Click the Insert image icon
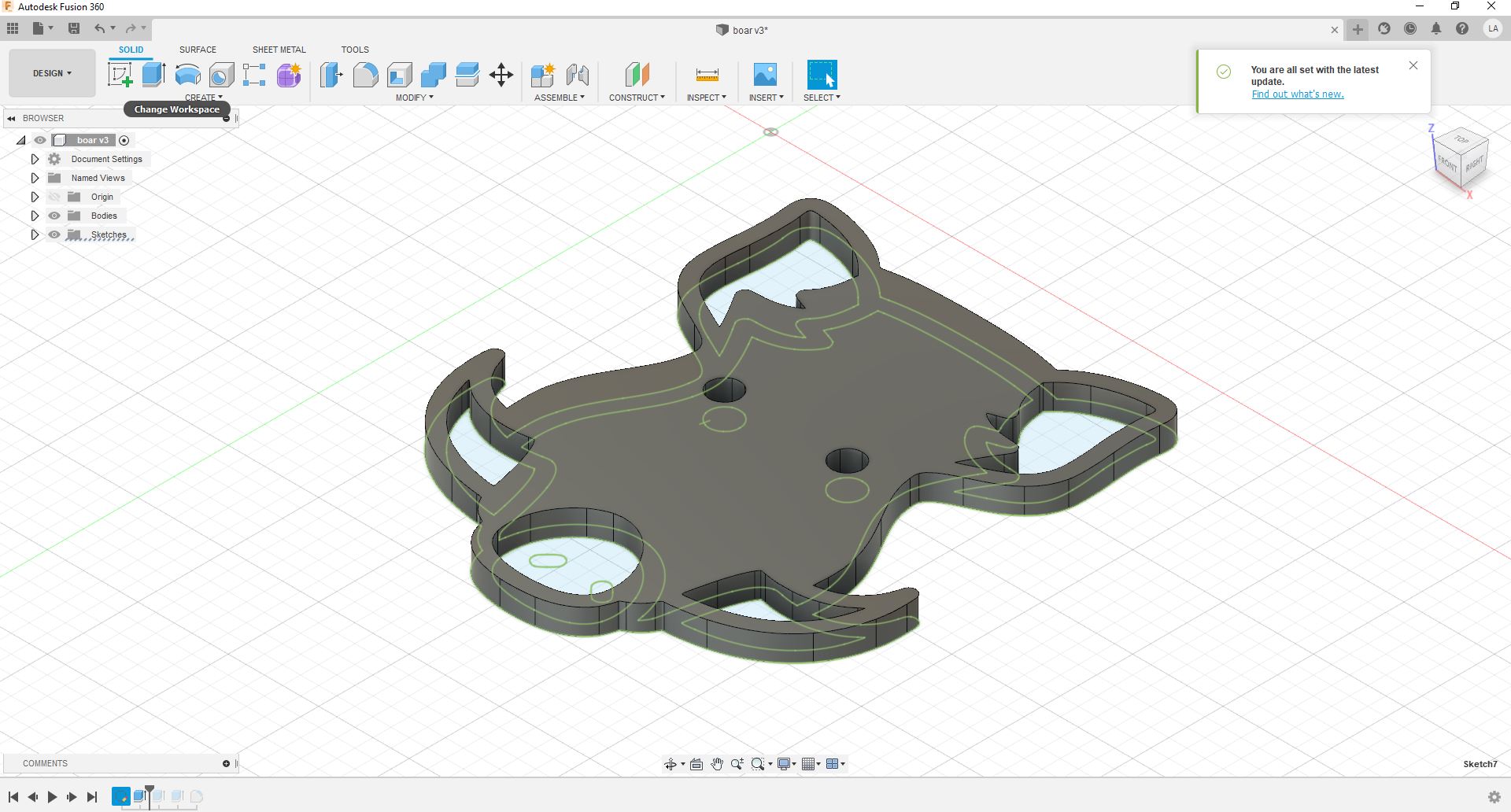The width and height of the screenshot is (1511, 812). 765,75
